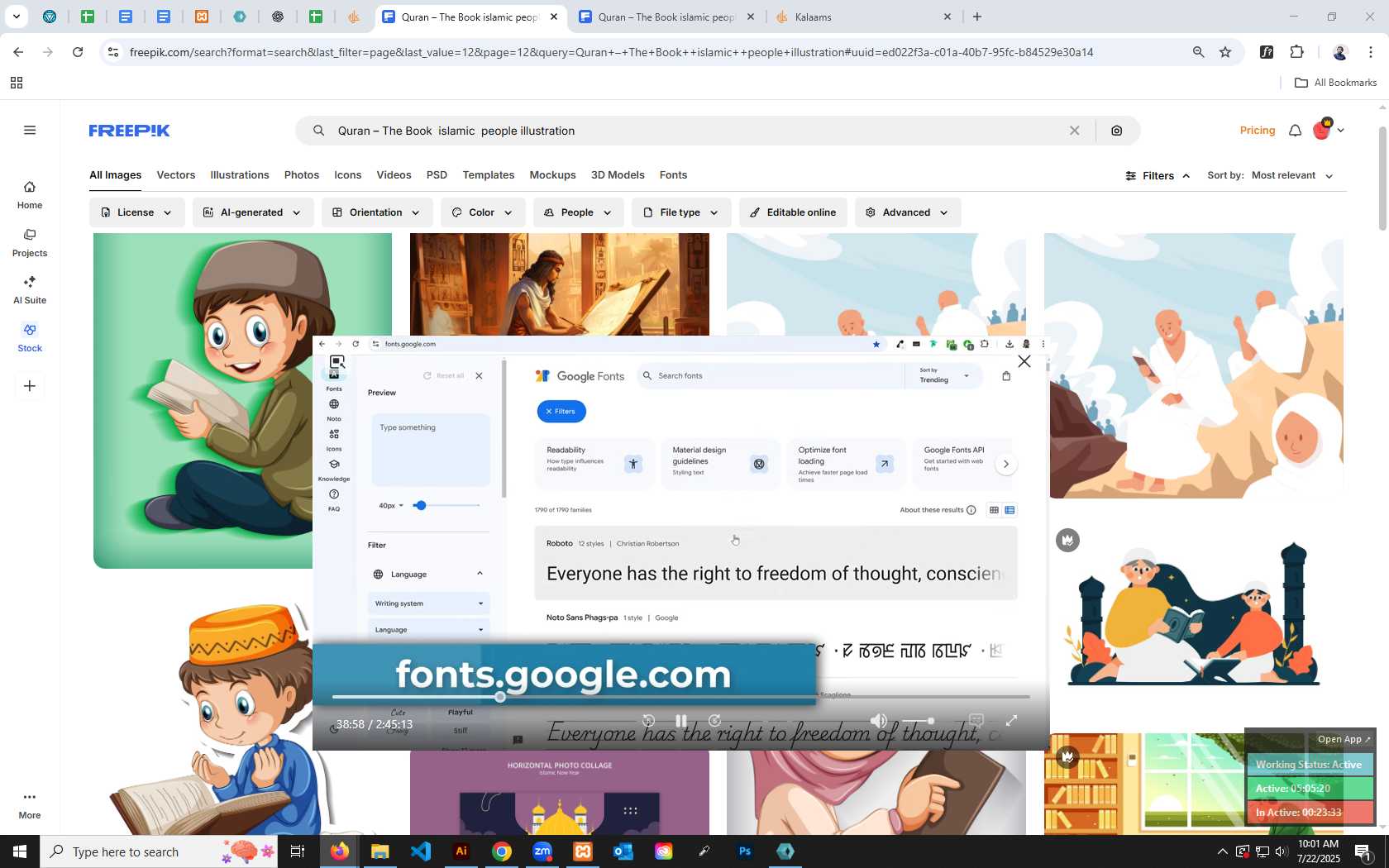The width and height of the screenshot is (1389, 868).
Task: Mute the video with the speaker icon
Action: tap(879, 721)
